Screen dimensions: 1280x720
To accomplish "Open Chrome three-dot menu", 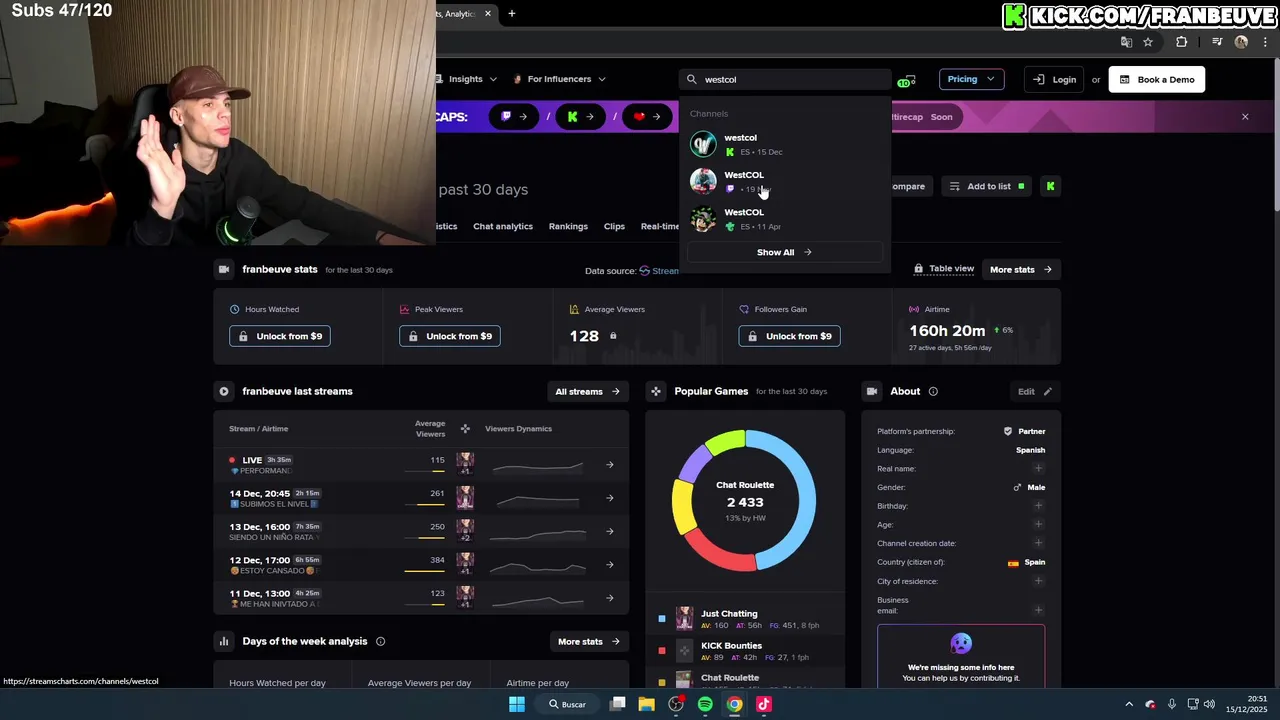I will coord(1264,42).
